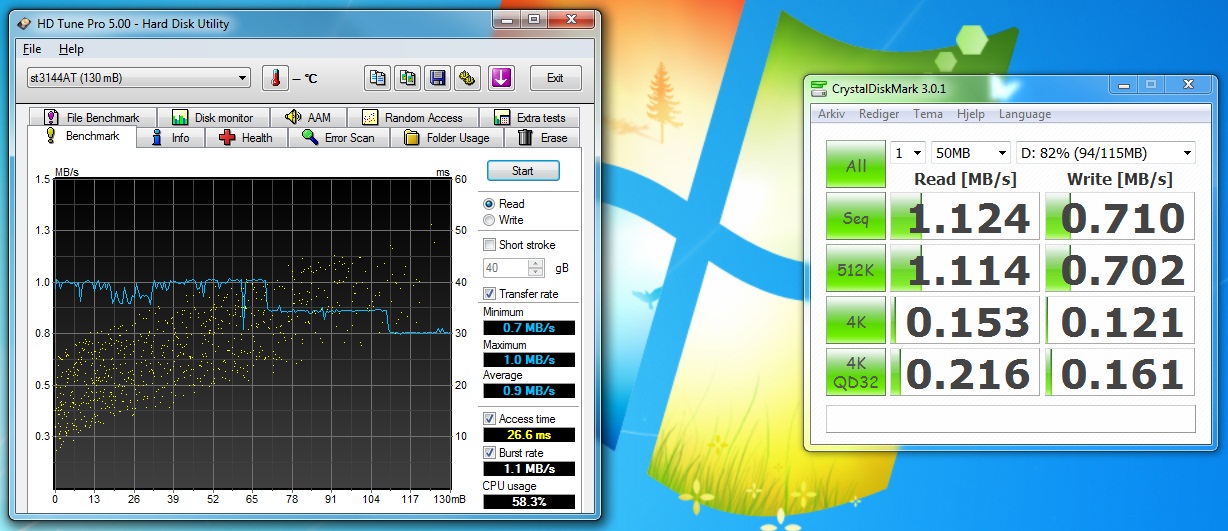Click the 4K write result 0.121
The width and height of the screenshot is (1228, 531).
(1119, 321)
